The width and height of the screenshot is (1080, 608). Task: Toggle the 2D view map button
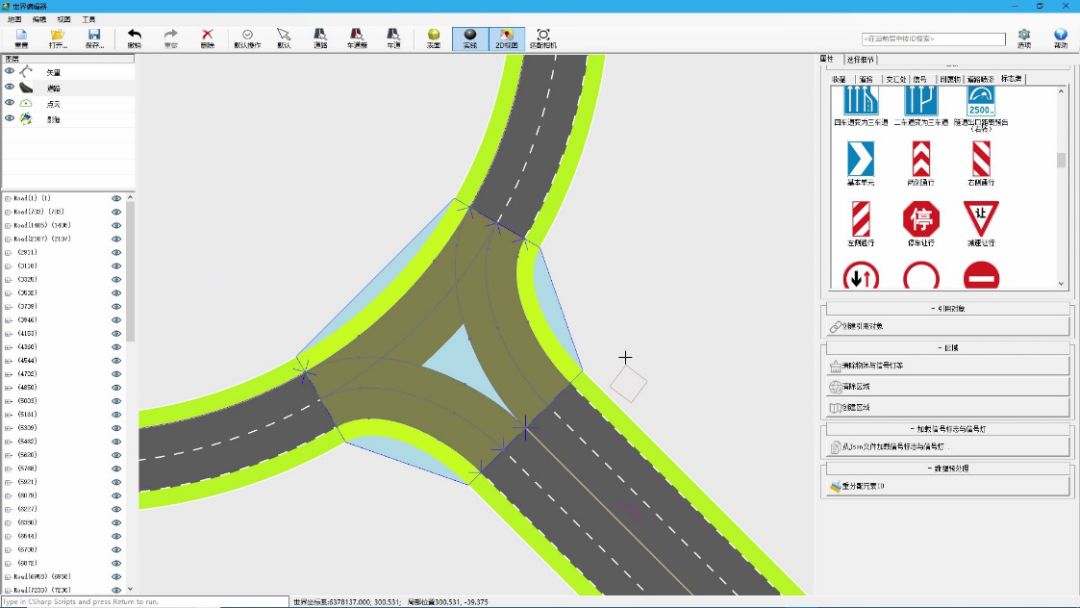506,39
